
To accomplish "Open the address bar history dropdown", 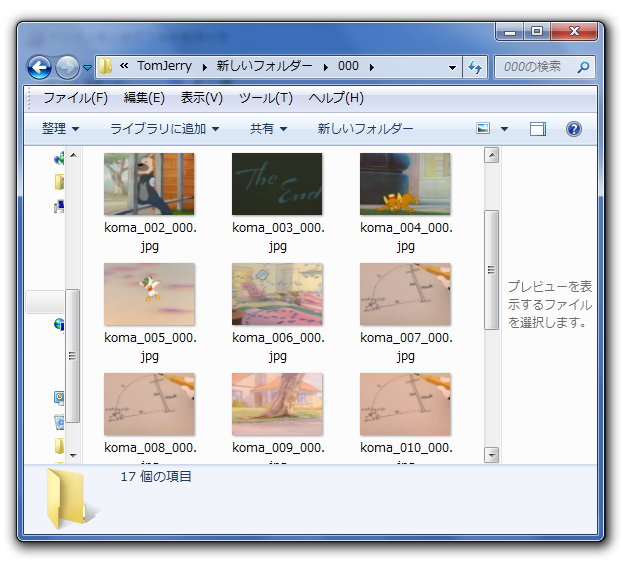I will (452, 67).
